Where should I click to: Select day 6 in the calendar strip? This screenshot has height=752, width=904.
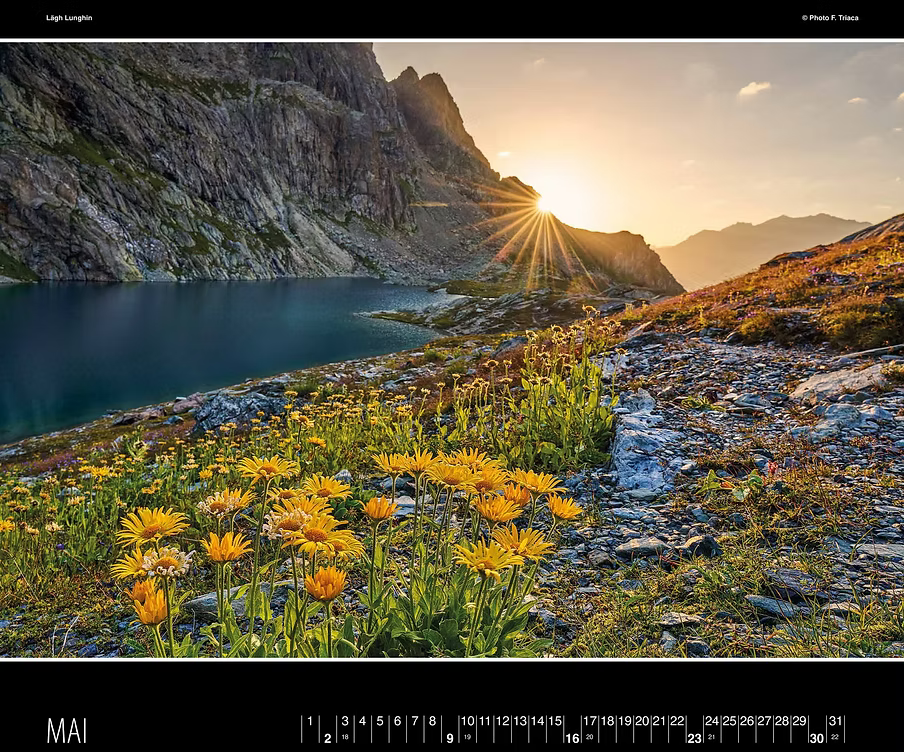pos(397,721)
